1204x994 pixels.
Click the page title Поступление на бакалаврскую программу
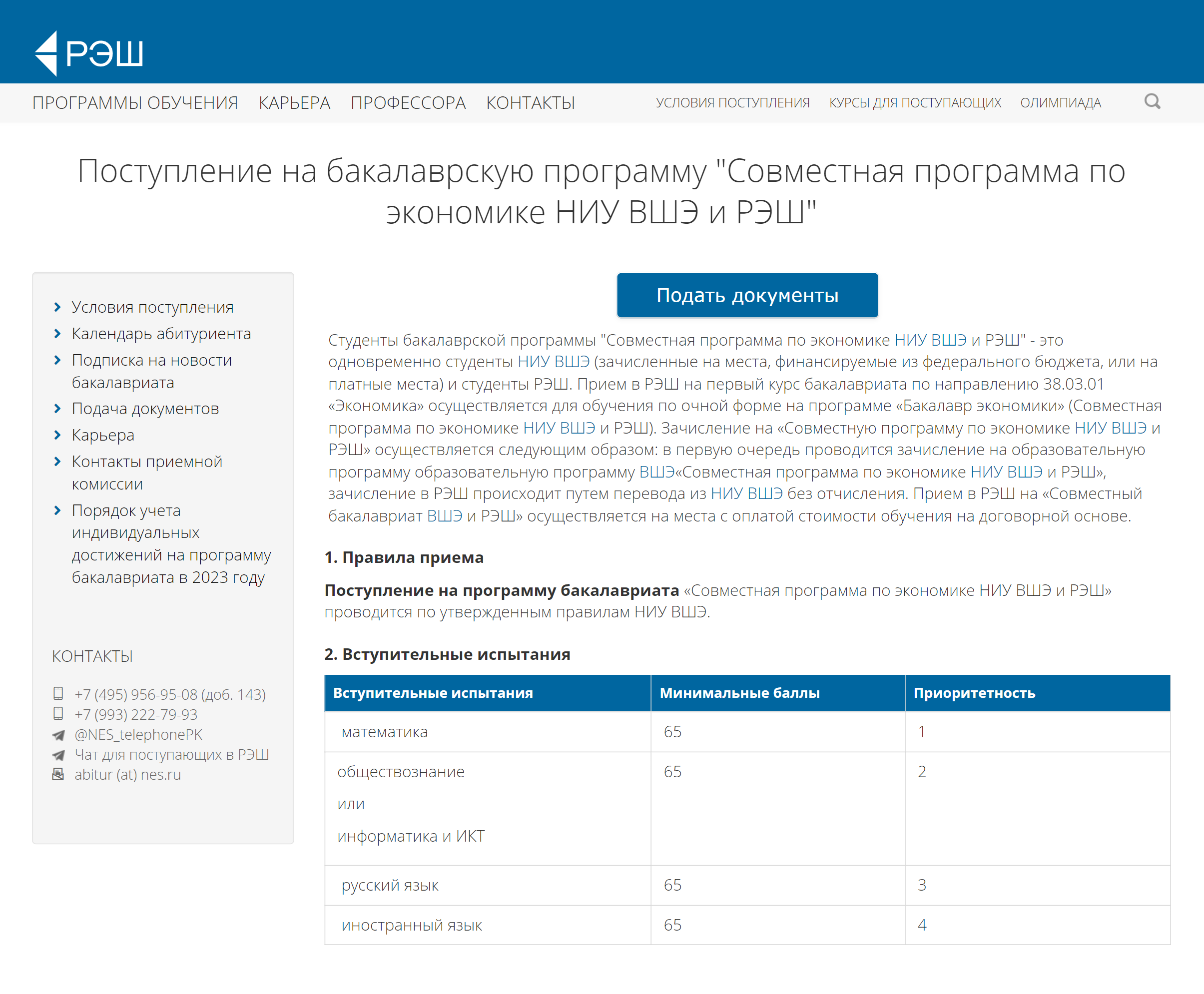click(602, 191)
